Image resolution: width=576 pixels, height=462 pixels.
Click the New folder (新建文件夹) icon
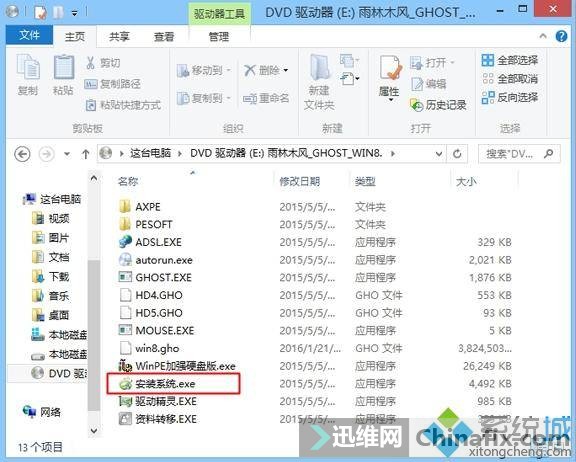pyautogui.click(x=319, y=82)
